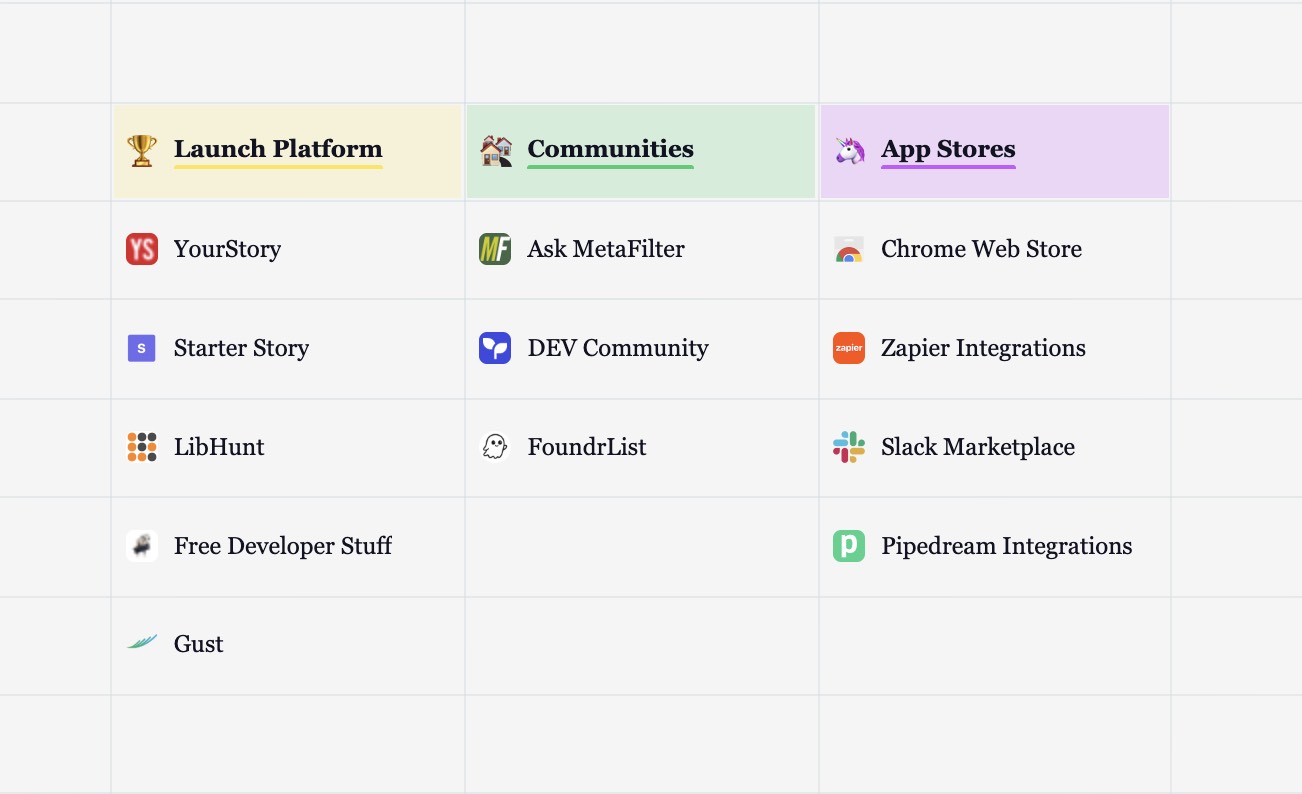The height and width of the screenshot is (794, 1302).
Task: Open the Gust link
Action: coord(198,644)
